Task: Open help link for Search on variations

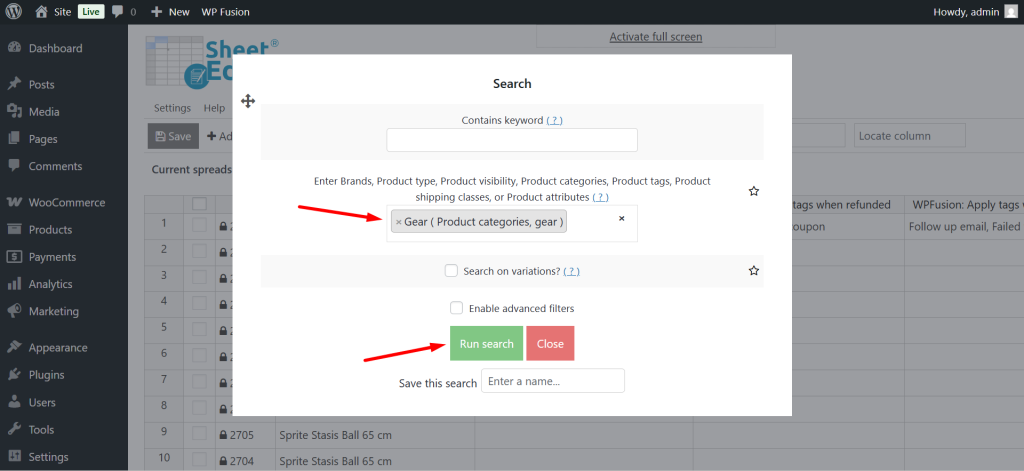Action: [571, 271]
